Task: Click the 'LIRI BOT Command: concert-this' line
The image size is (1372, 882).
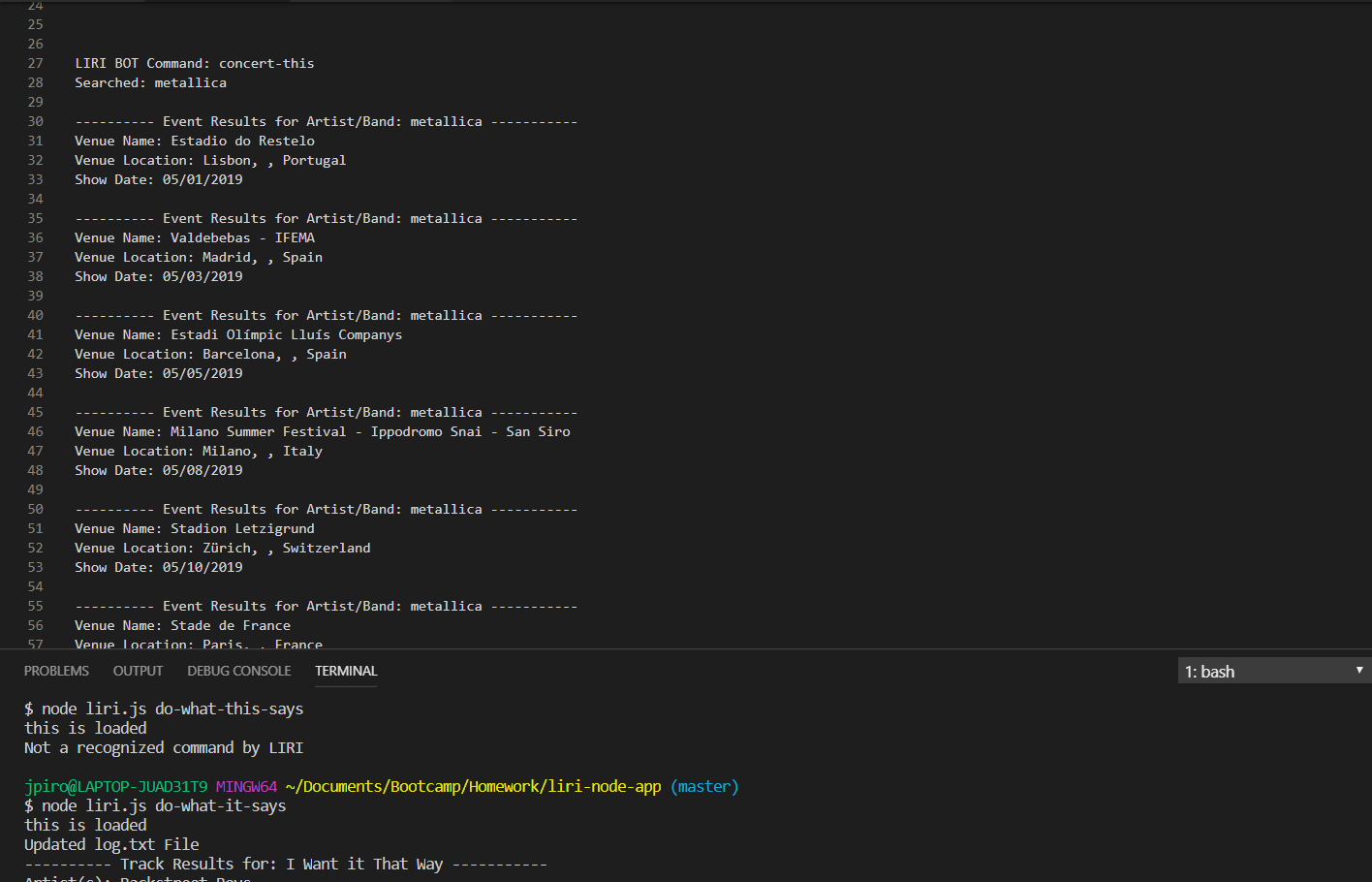Action: (x=194, y=63)
